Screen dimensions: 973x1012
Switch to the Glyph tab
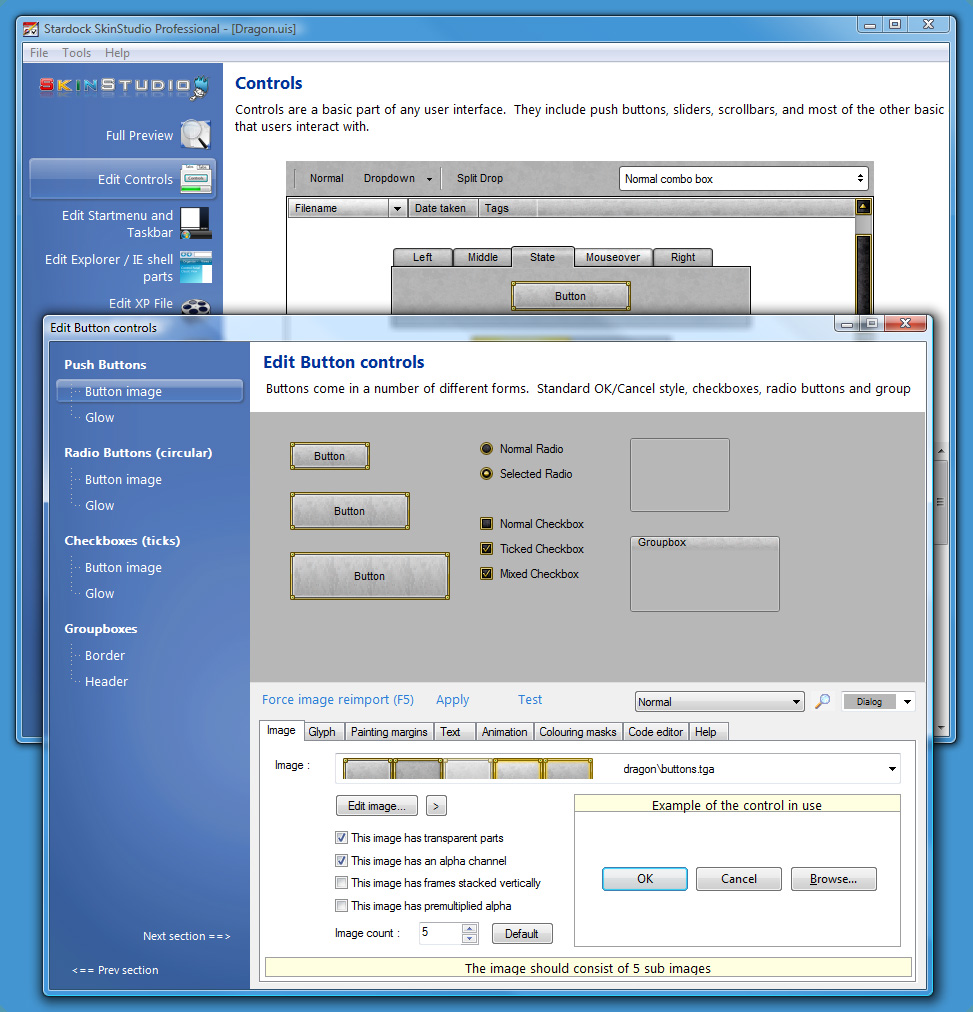pos(322,732)
